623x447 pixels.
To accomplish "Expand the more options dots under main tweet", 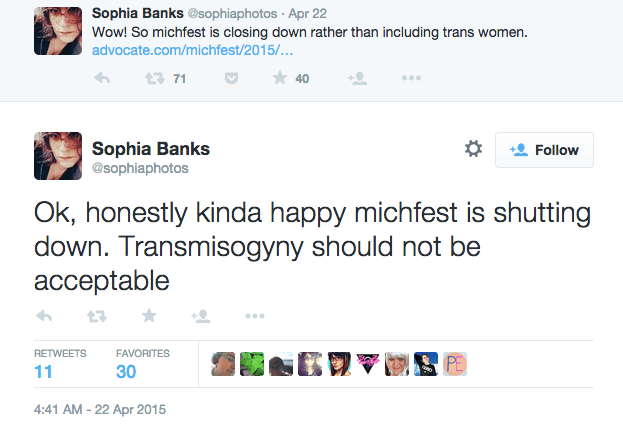I will tap(254, 316).
